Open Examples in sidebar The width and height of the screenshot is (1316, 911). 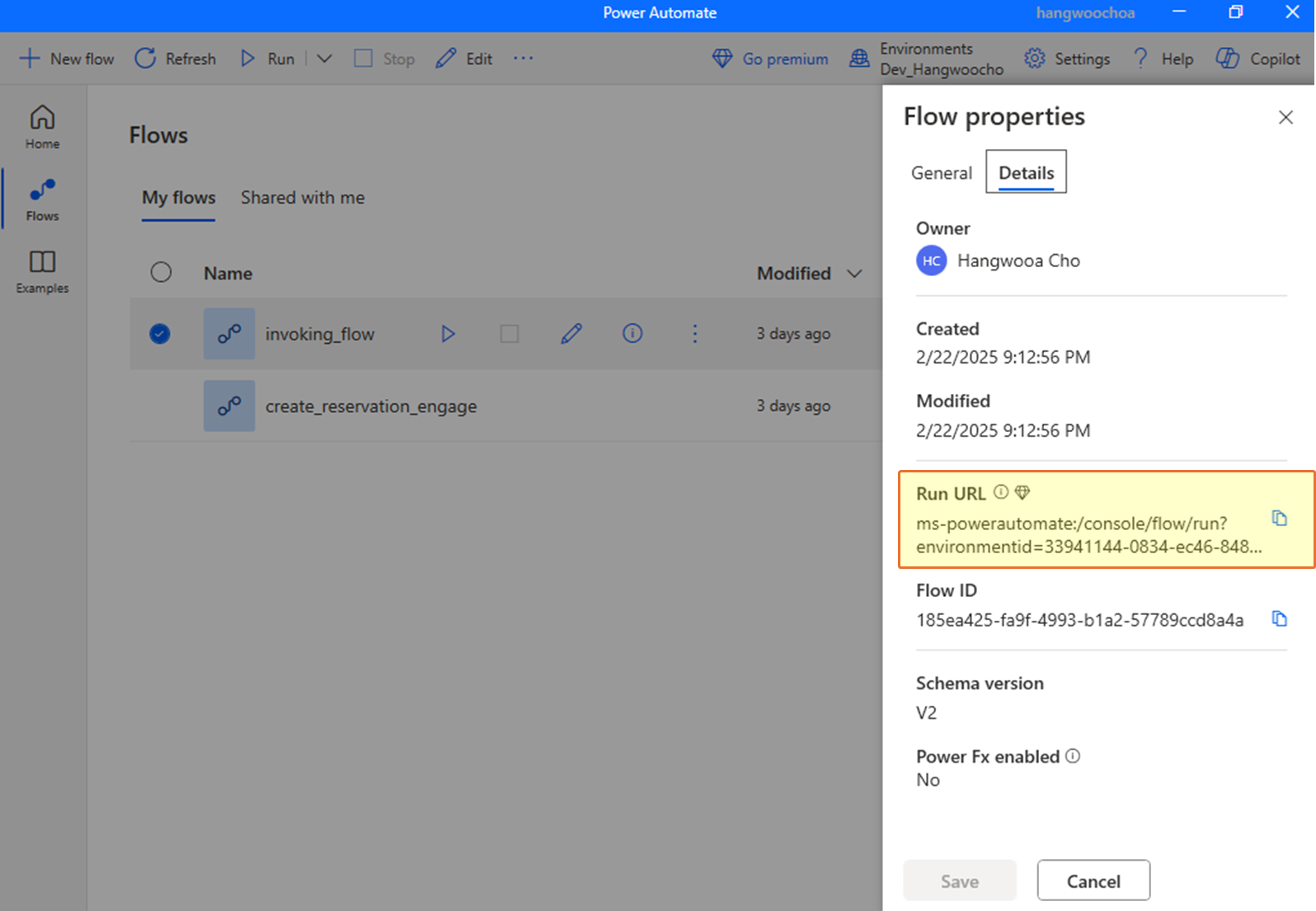coord(42,272)
